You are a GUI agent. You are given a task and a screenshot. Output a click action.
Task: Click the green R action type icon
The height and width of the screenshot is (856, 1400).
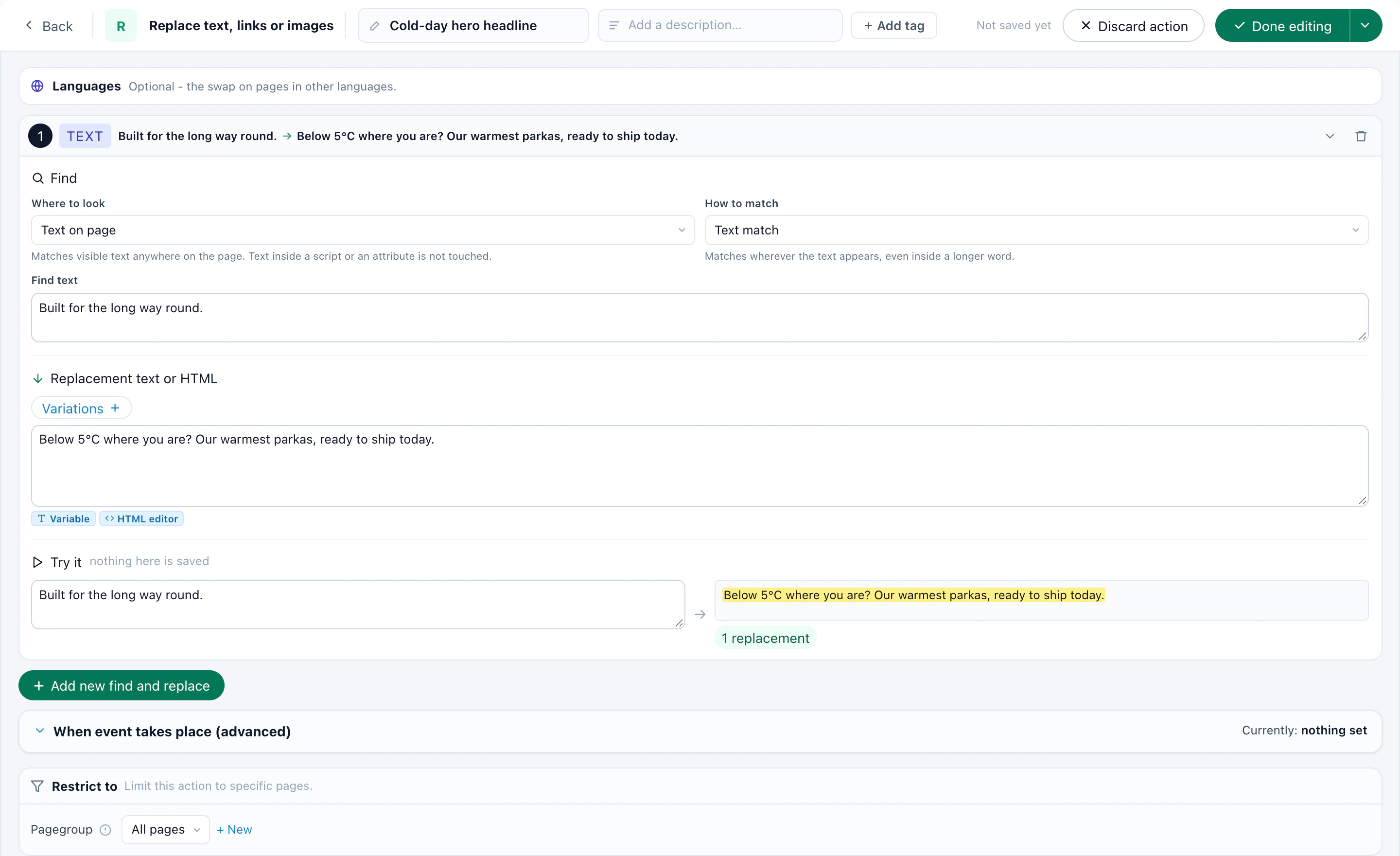pyautogui.click(x=121, y=26)
